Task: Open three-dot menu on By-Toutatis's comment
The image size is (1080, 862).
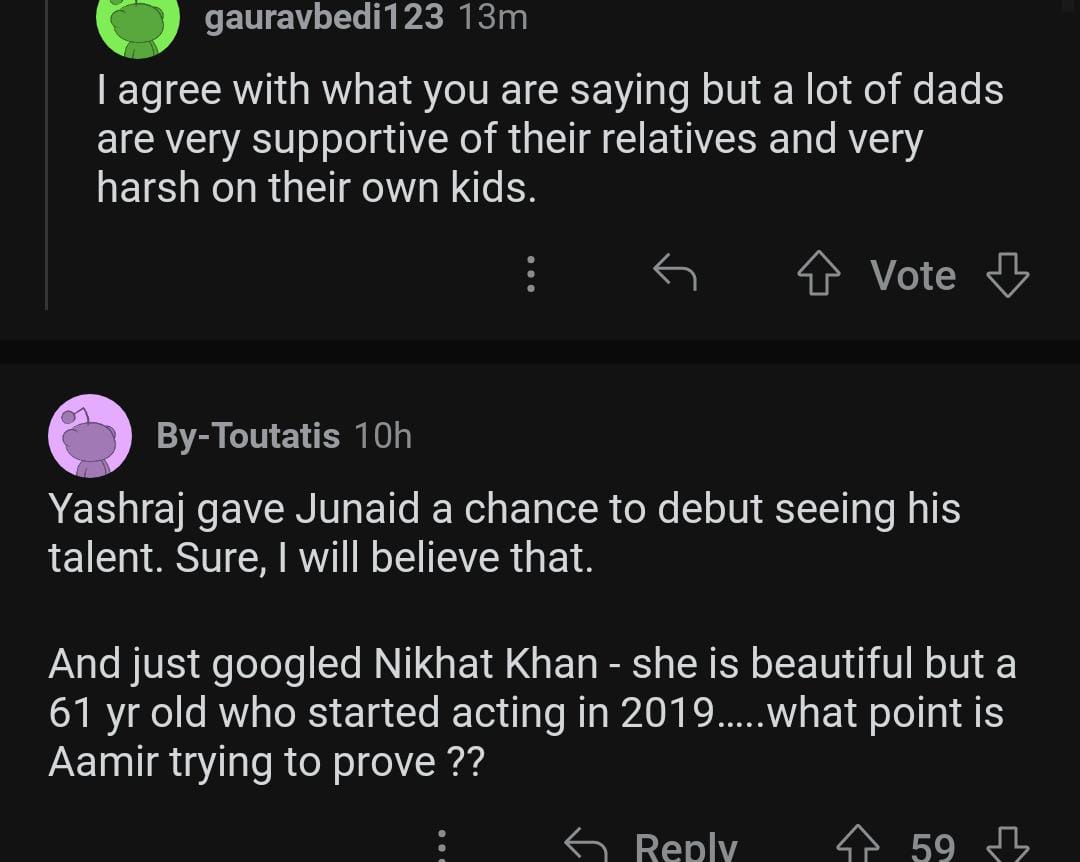Action: (441, 846)
